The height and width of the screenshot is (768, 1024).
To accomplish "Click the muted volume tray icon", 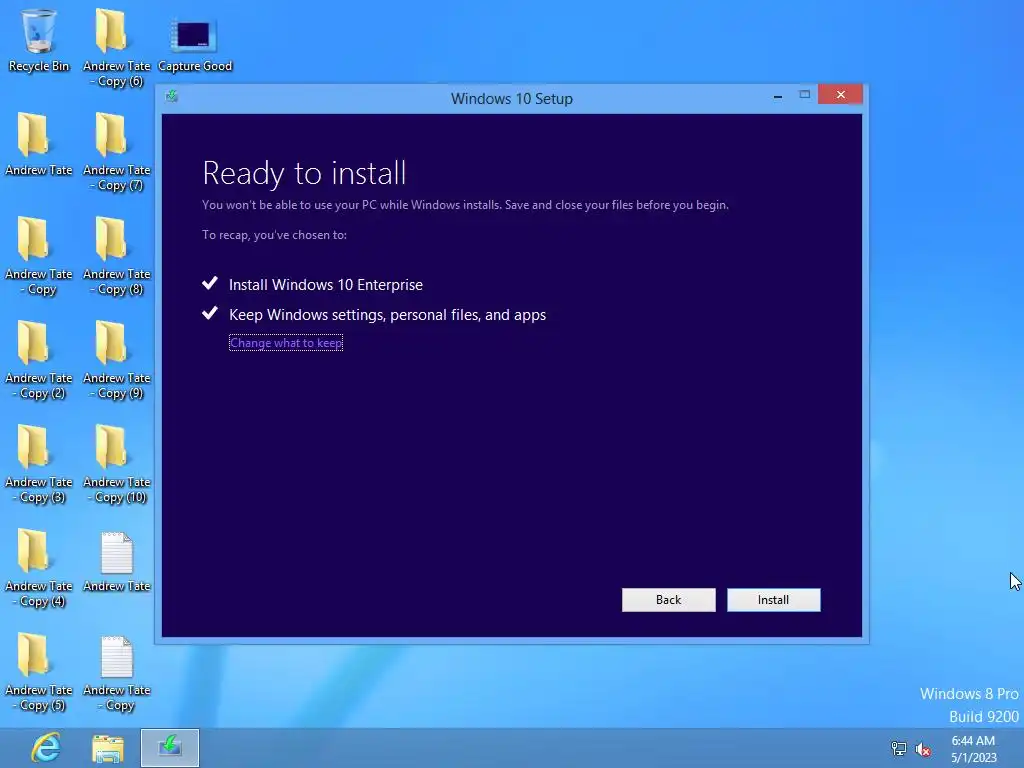I will [x=923, y=749].
